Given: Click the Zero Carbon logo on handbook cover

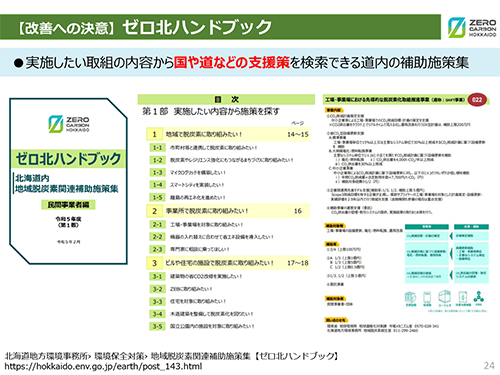Looking at the screenshot, I should point(69,124).
